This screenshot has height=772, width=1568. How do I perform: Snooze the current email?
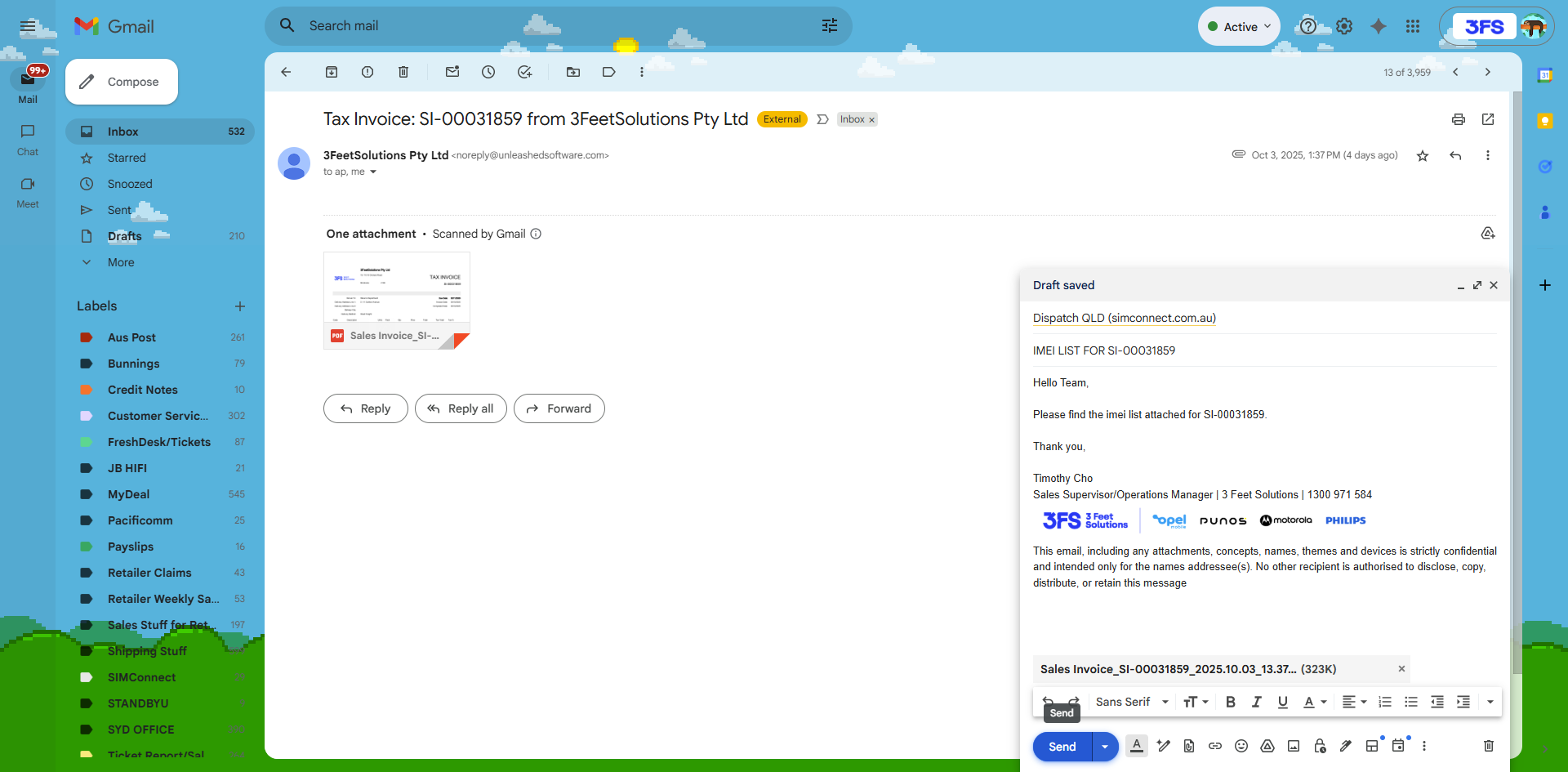pos(488,72)
